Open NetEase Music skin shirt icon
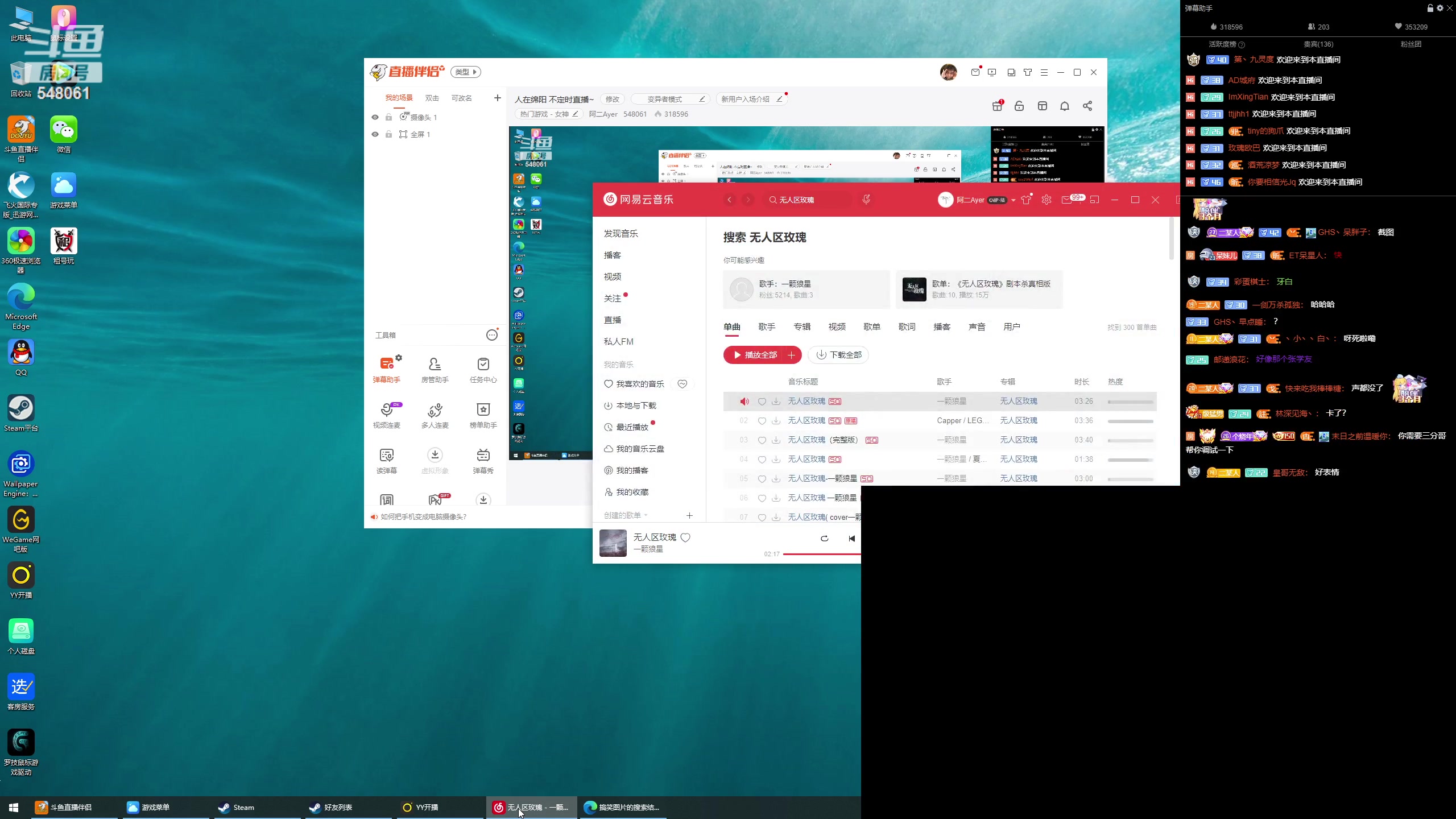The height and width of the screenshot is (819, 1456). [x=1026, y=200]
